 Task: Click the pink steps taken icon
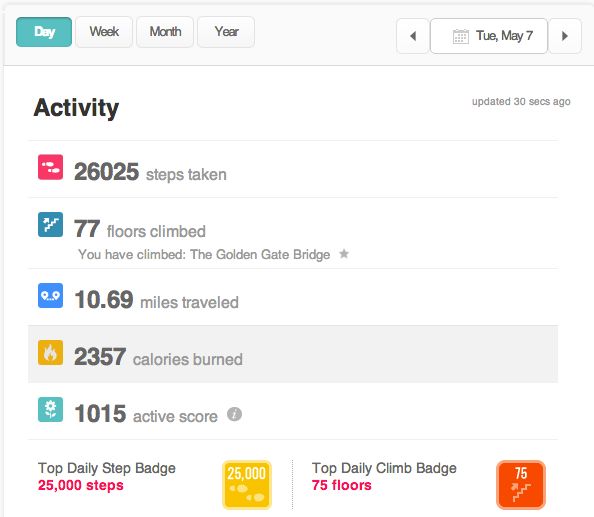50,167
